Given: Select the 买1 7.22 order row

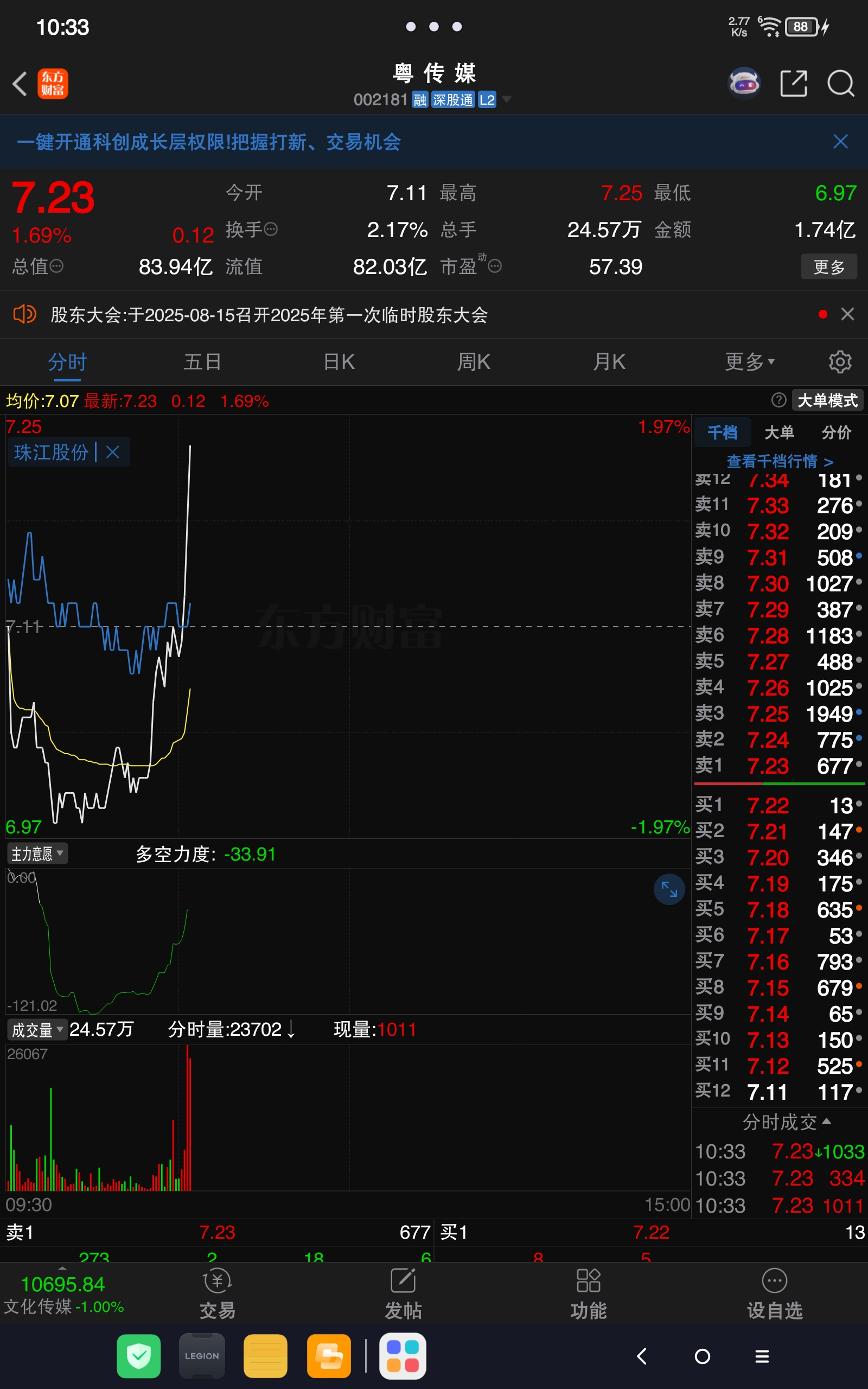Looking at the screenshot, I should (x=779, y=805).
